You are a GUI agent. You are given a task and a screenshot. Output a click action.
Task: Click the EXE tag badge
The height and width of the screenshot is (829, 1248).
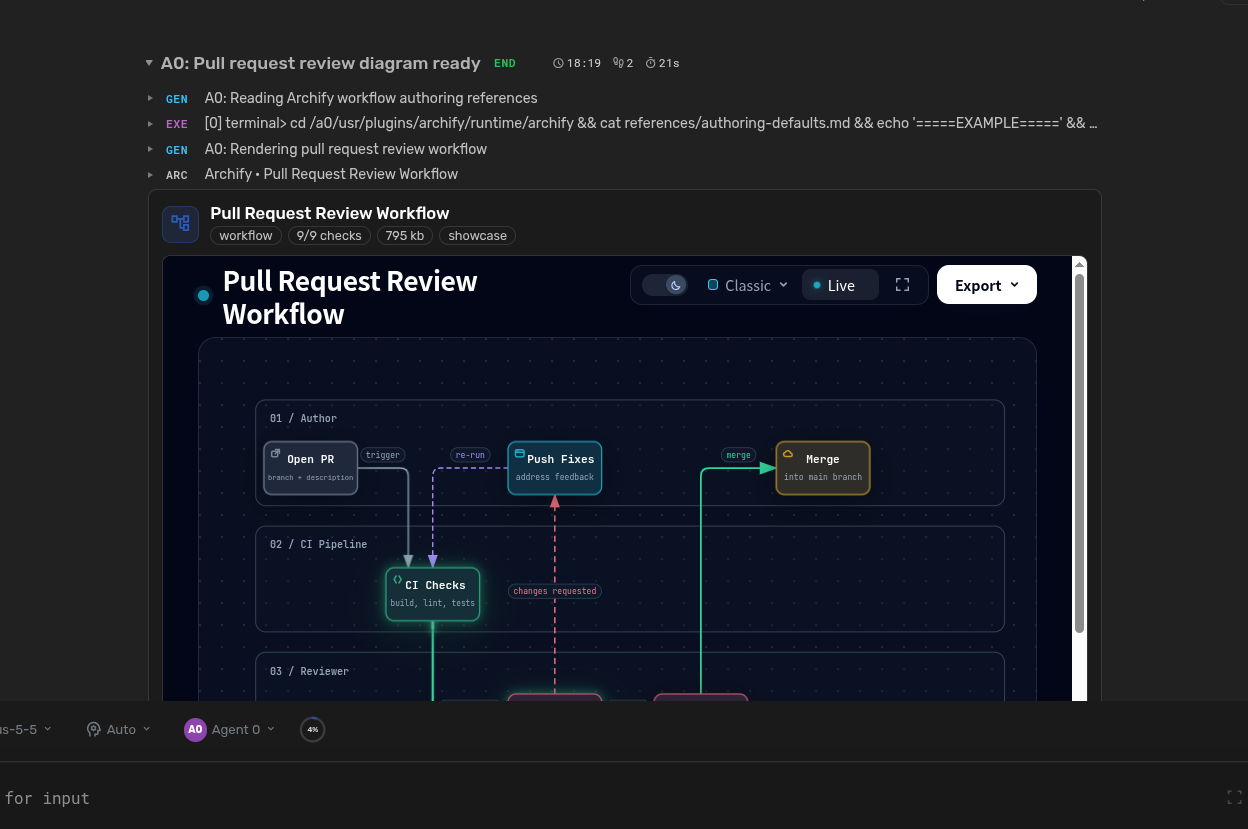177,124
